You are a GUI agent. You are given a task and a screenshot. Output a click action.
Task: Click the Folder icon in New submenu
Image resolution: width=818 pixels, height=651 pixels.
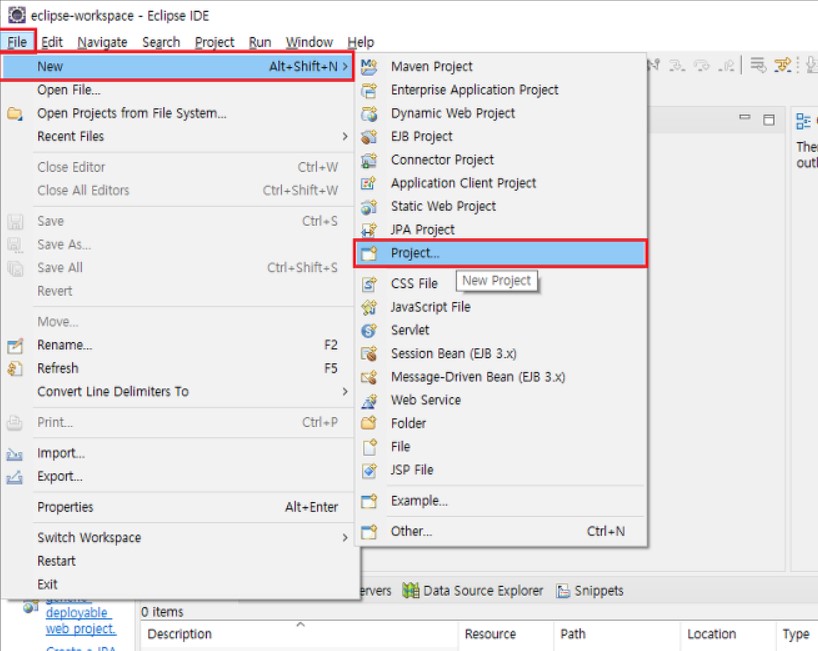pos(369,423)
